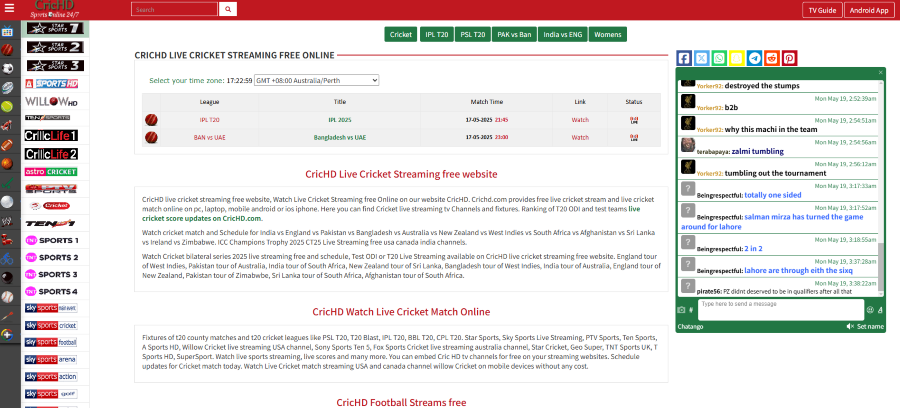Open the hamburger menu in the header
The image size is (900, 408).
click(x=9, y=9)
